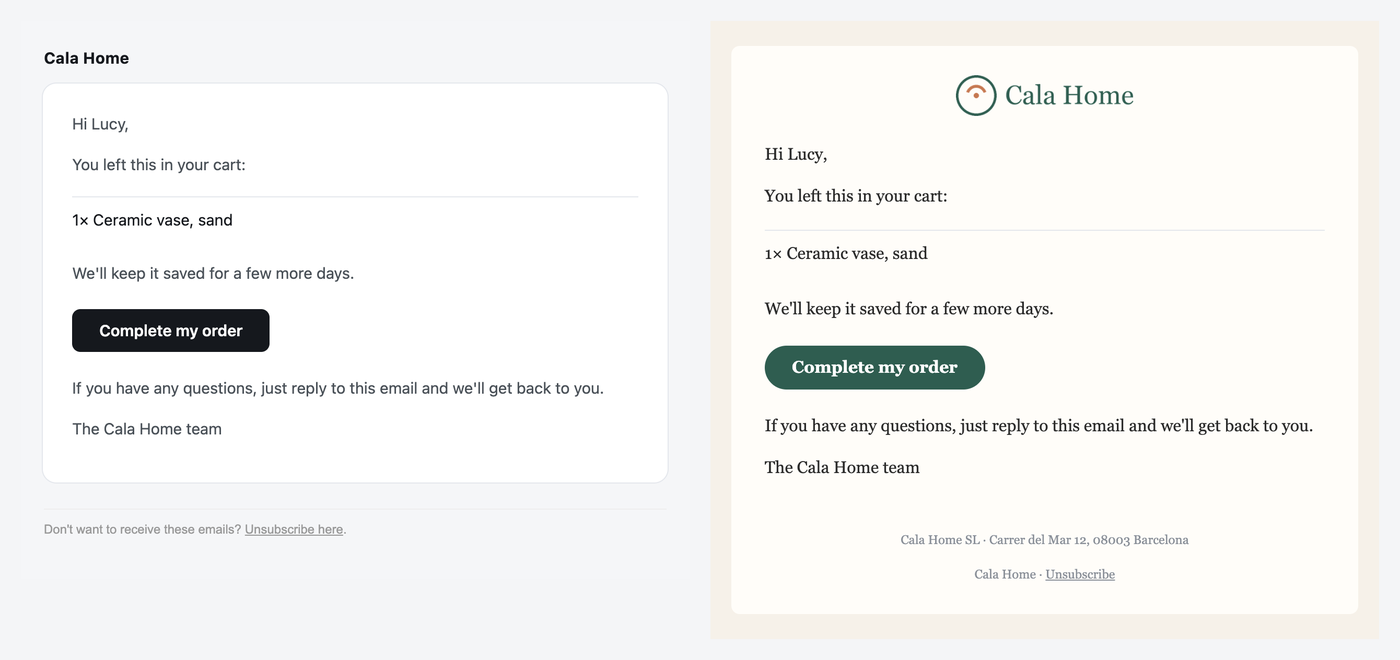Click the questions reply sentence in left email
The width and height of the screenshot is (1400, 660).
[x=338, y=388]
